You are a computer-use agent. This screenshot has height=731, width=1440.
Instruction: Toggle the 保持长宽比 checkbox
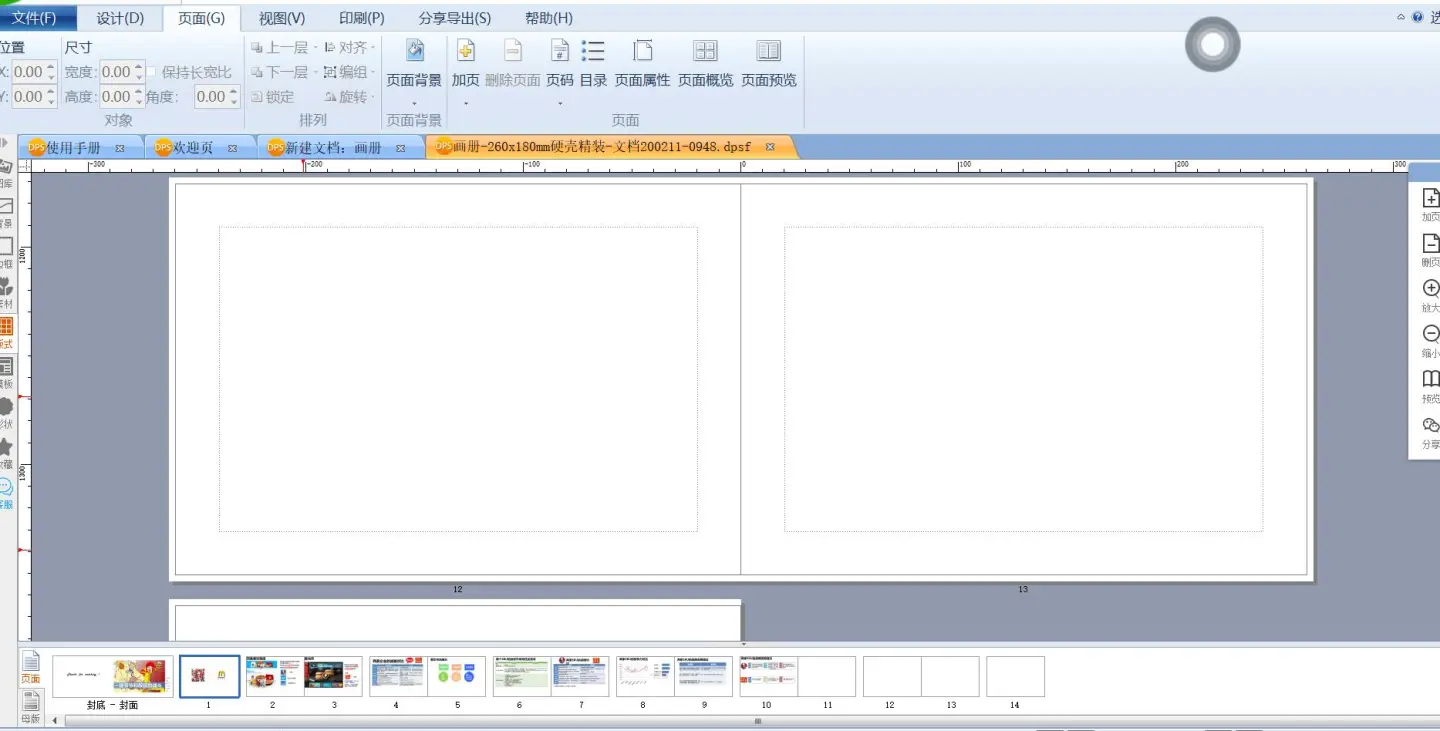coord(152,72)
